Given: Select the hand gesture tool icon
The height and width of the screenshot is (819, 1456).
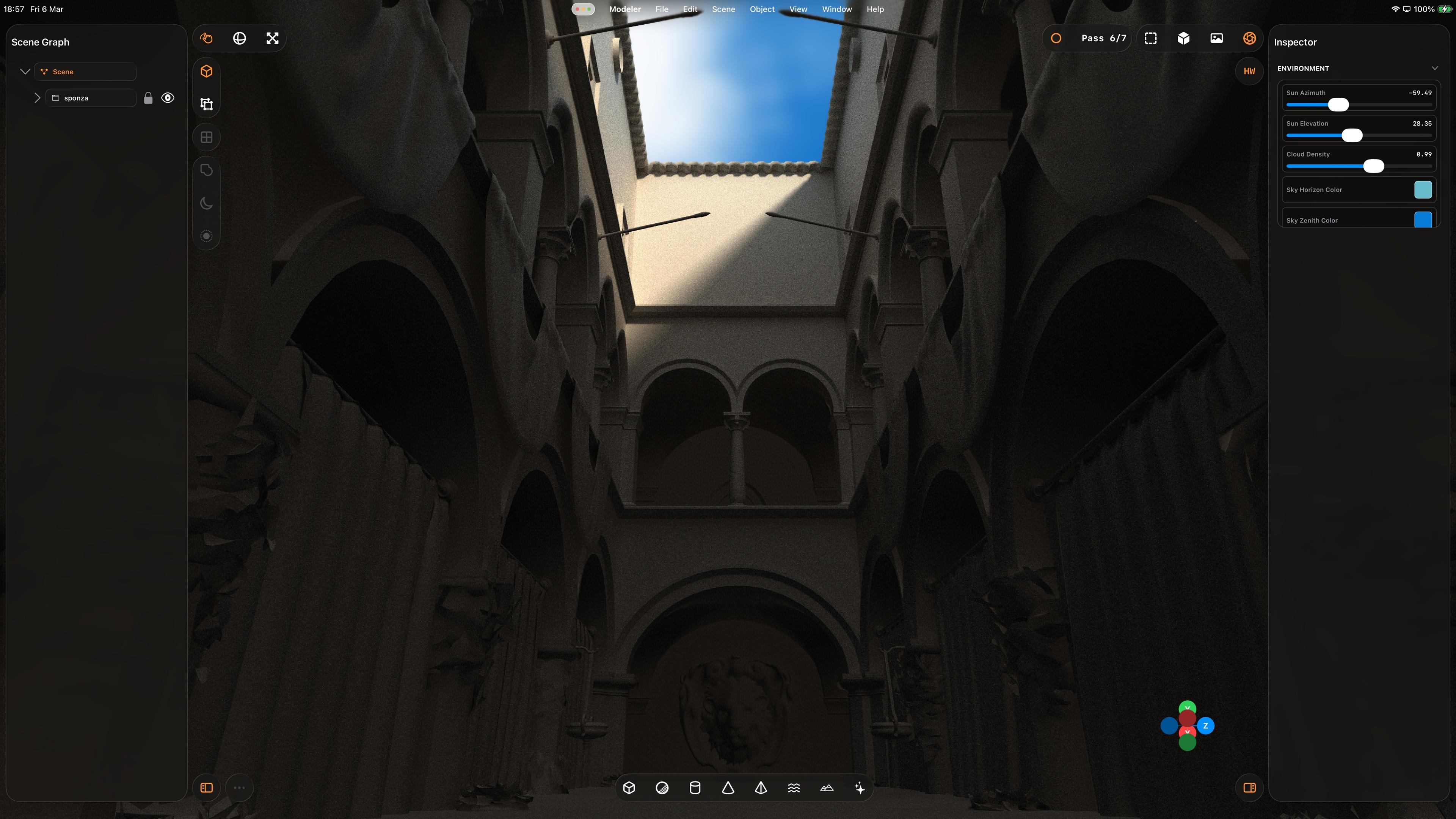Looking at the screenshot, I should tap(206, 38).
